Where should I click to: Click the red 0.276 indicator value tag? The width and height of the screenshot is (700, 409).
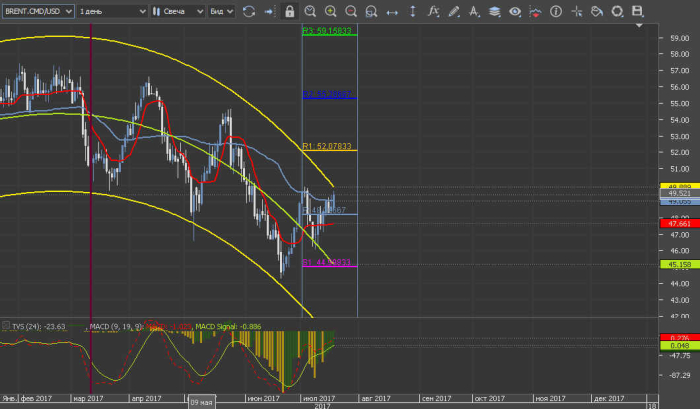[x=679, y=338]
